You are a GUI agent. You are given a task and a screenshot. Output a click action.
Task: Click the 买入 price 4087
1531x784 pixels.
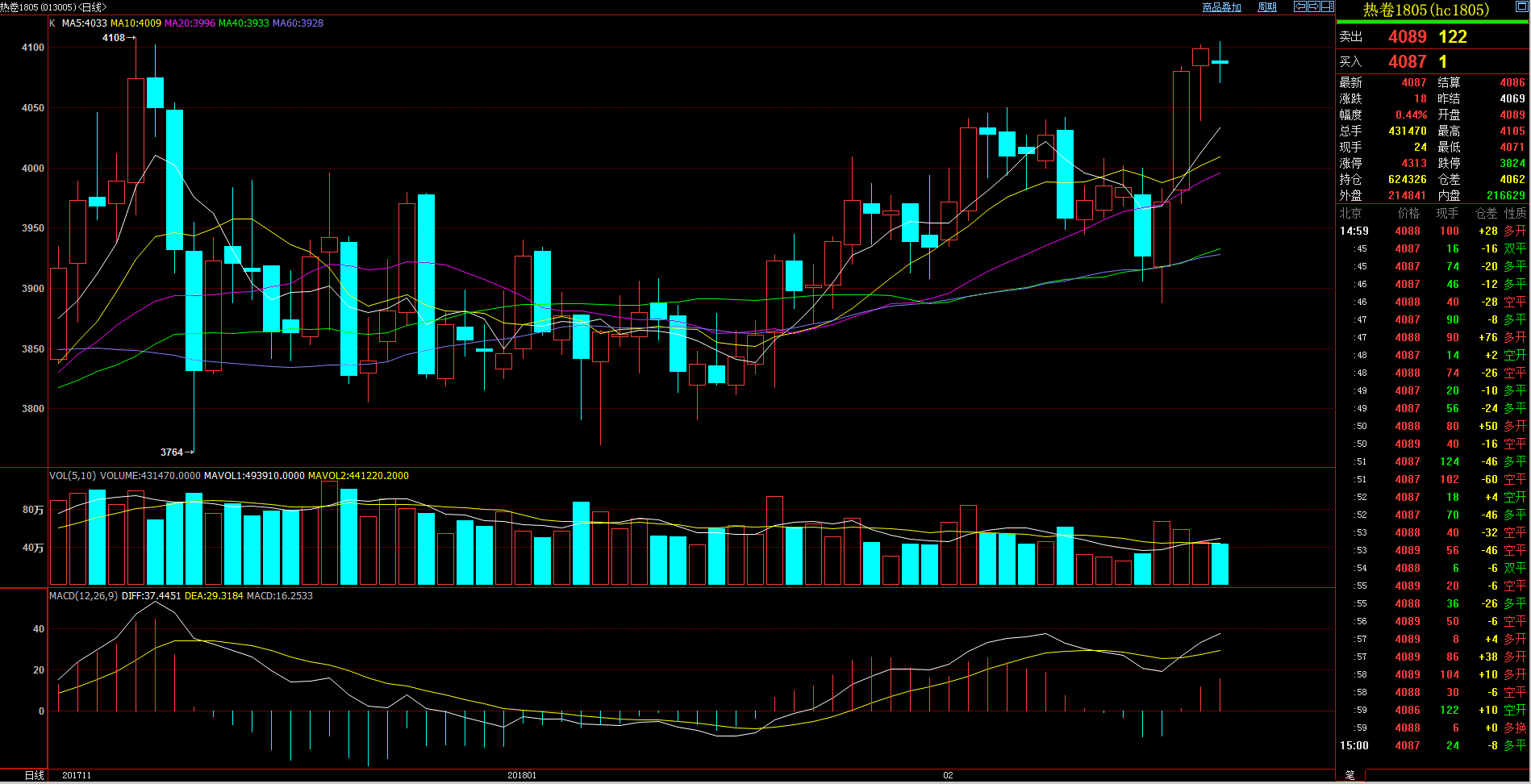pos(1407,62)
